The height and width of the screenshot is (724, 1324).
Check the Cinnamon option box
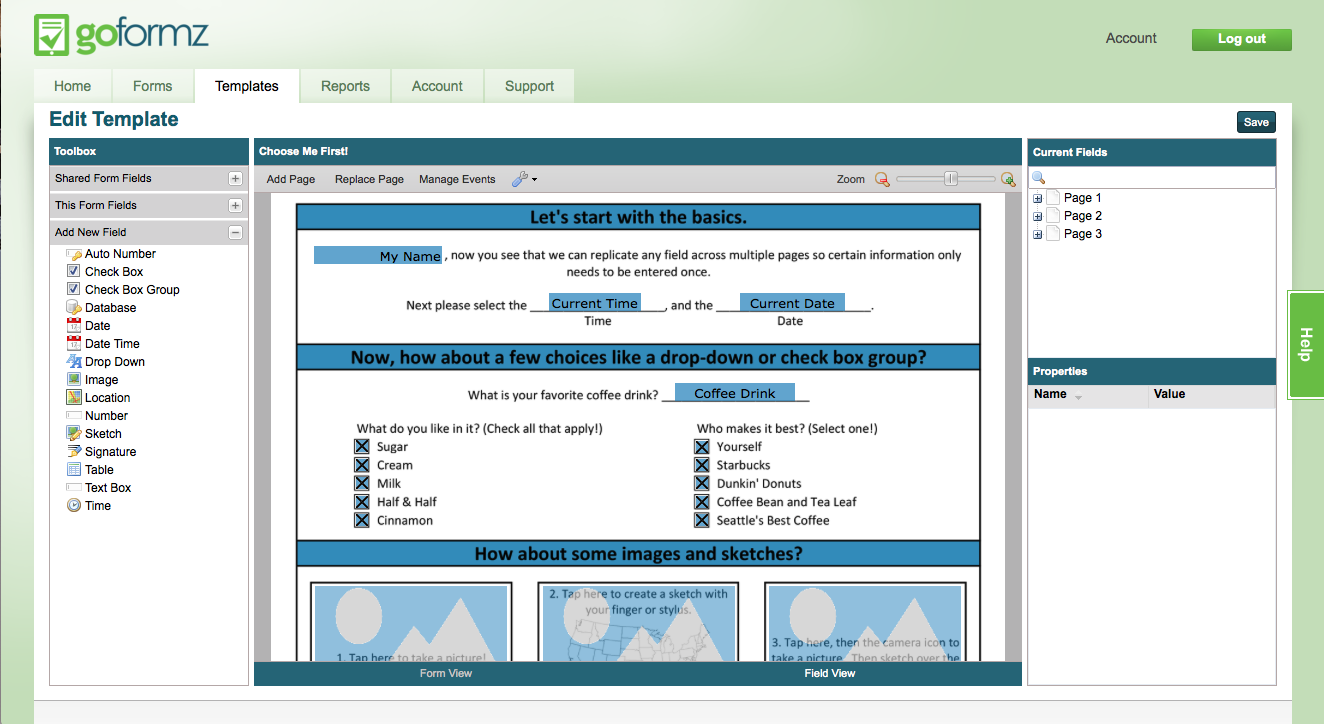click(x=362, y=520)
